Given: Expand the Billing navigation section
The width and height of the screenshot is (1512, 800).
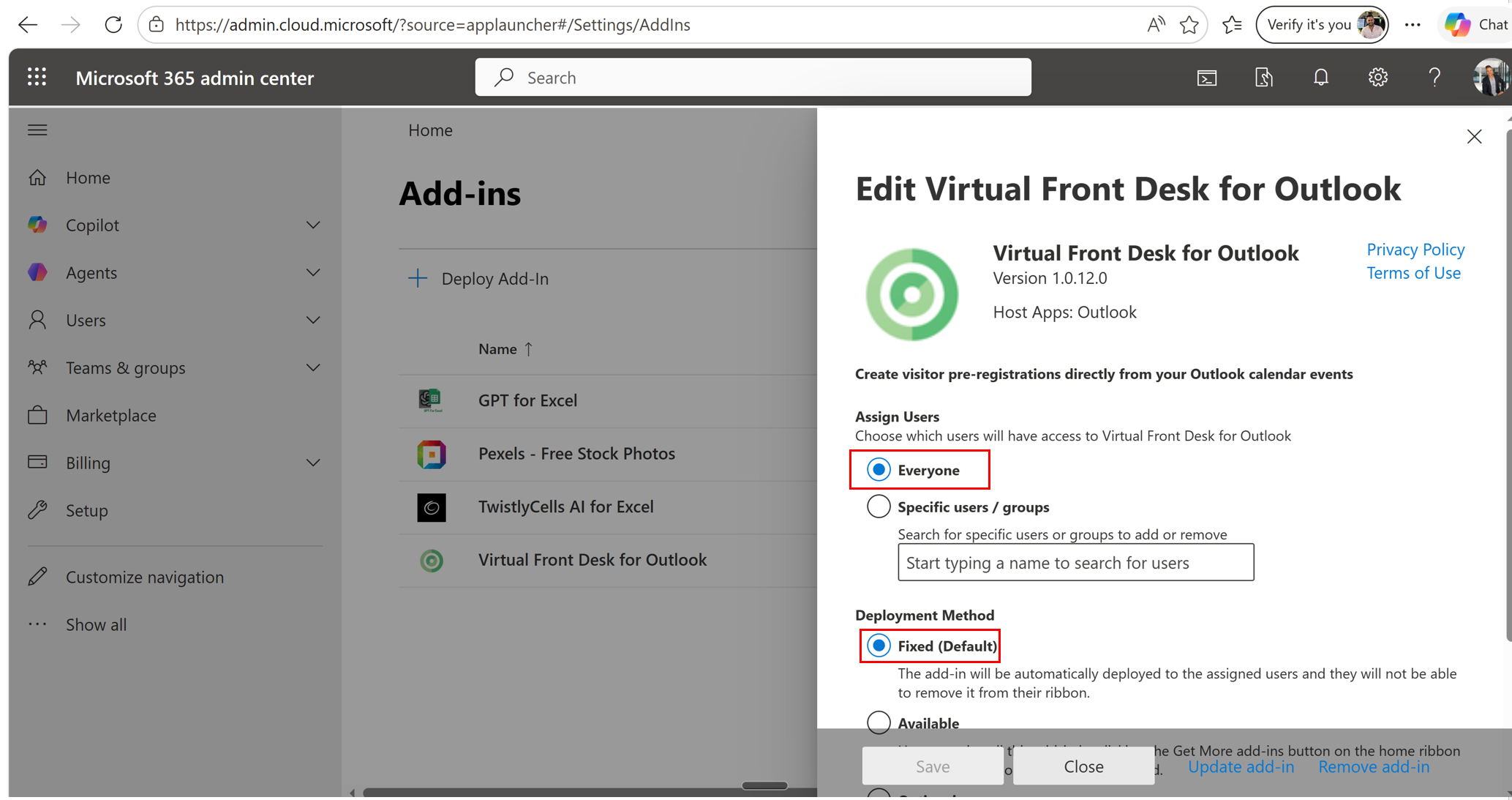Looking at the screenshot, I should [313, 463].
